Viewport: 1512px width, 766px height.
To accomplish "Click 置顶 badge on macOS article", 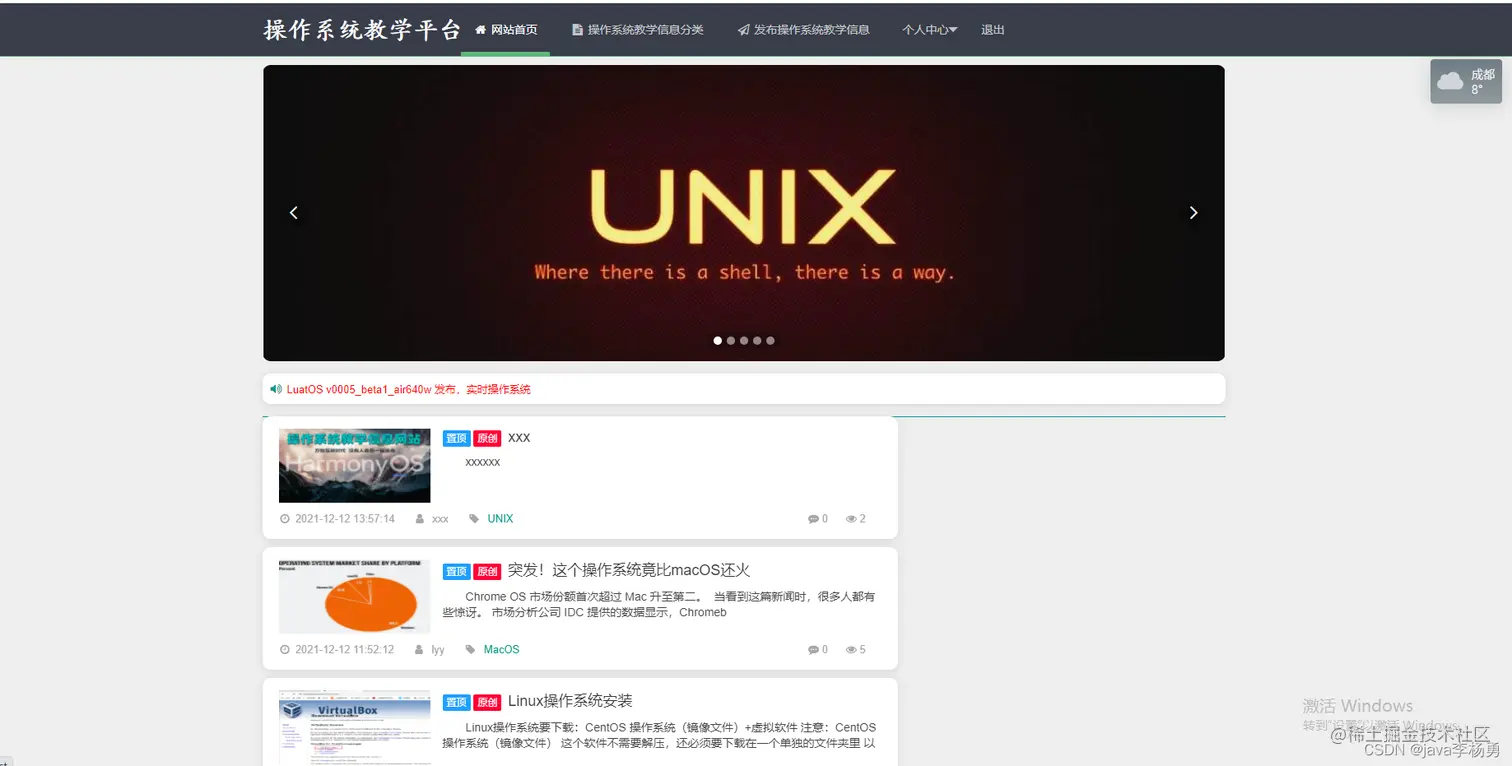I will pyautogui.click(x=456, y=571).
